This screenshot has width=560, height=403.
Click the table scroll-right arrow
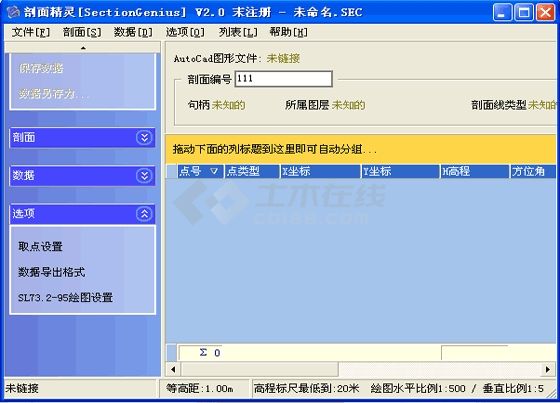(x=548, y=369)
